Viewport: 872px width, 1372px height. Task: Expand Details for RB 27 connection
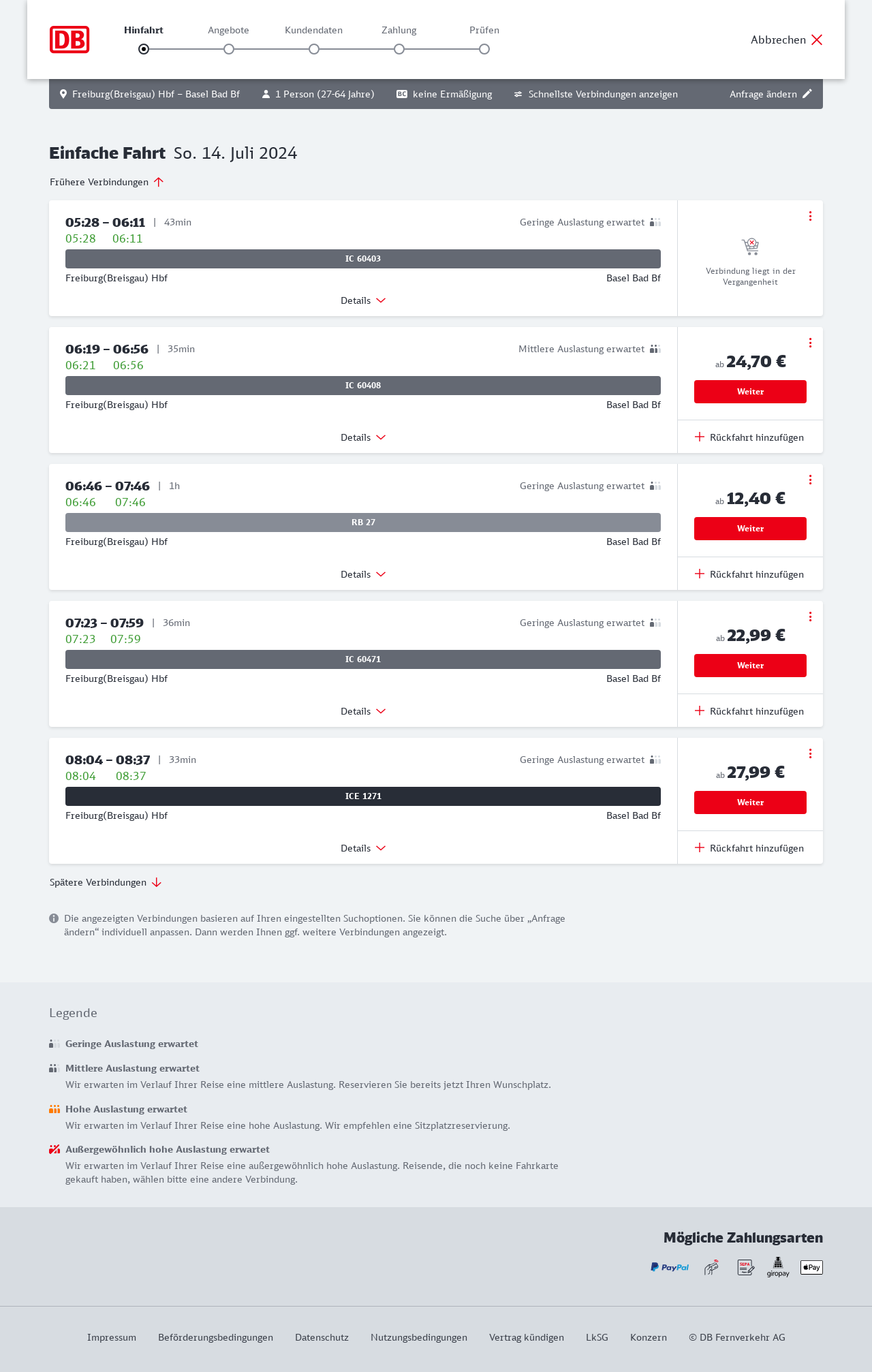click(363, 574)
